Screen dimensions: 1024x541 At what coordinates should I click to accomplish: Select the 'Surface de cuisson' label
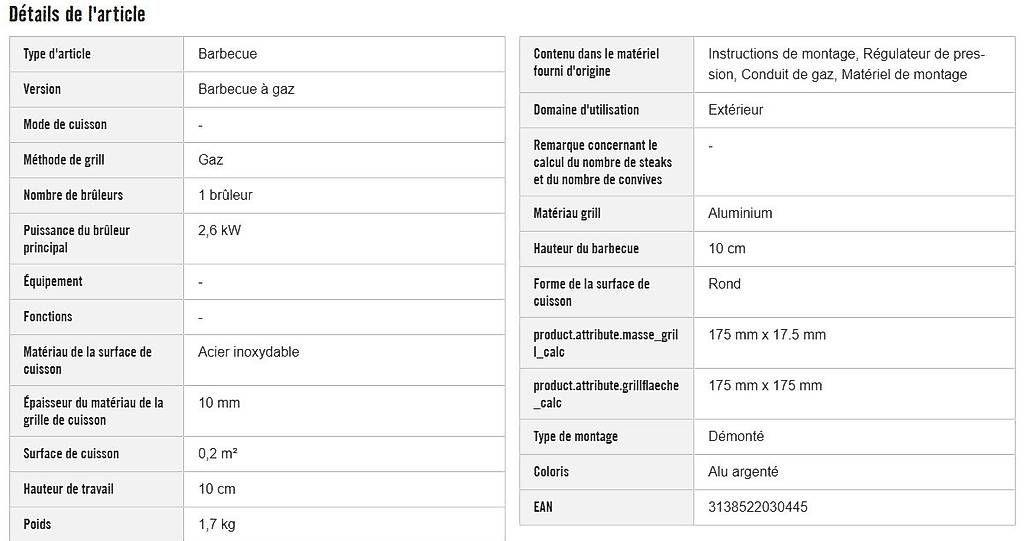(71, 454)
